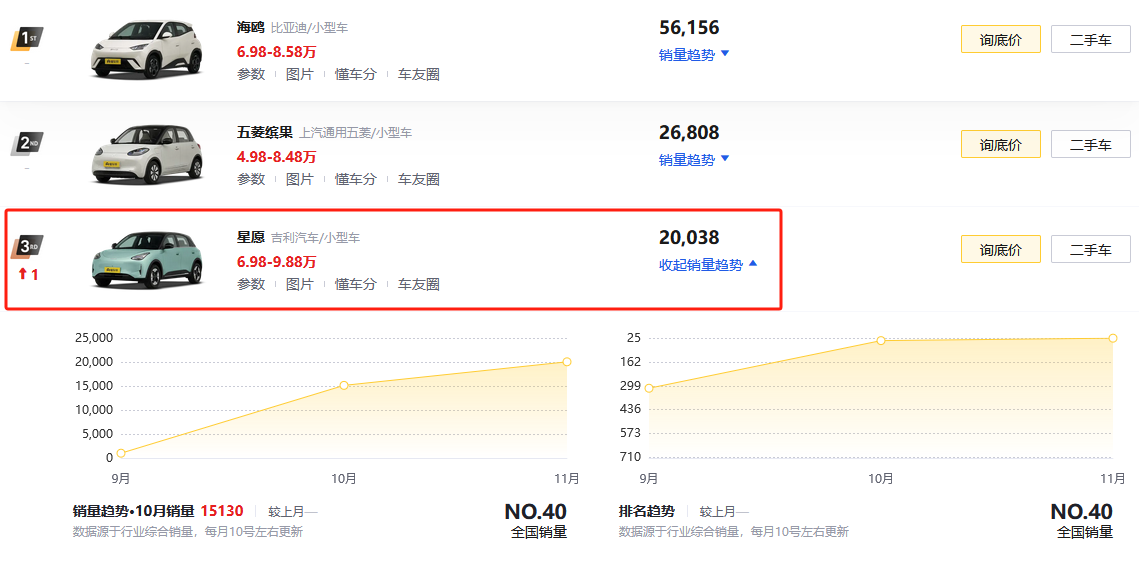
Task: Click 比亚迪/小型车 category text
Action: (x=309, y=29)
